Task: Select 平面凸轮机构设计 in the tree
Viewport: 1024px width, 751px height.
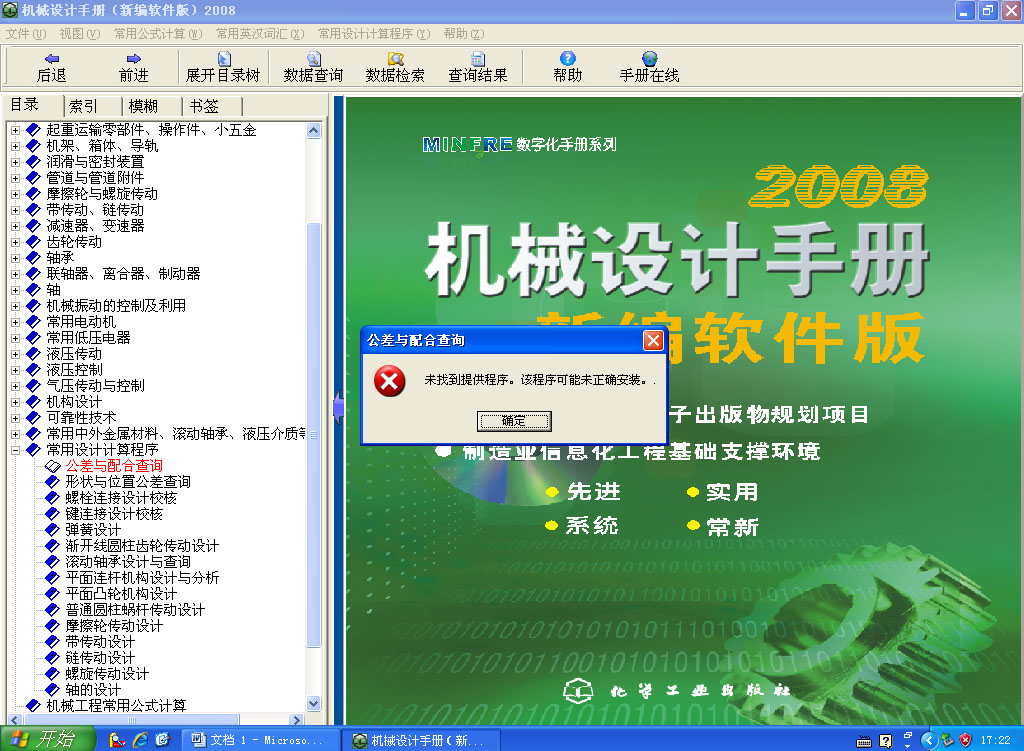Action: [x=121, y=594]
